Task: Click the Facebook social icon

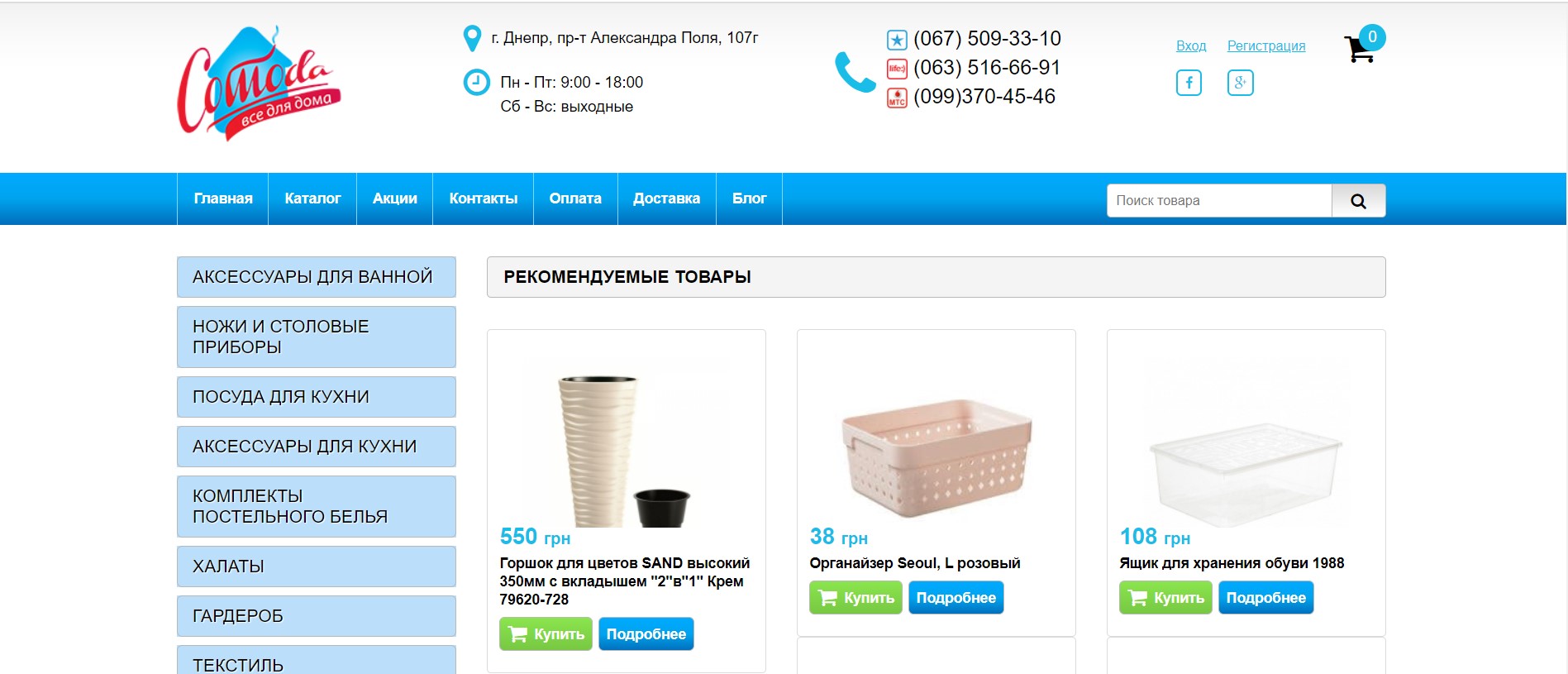Action: pyautogui.click(x=1189, y=83)
